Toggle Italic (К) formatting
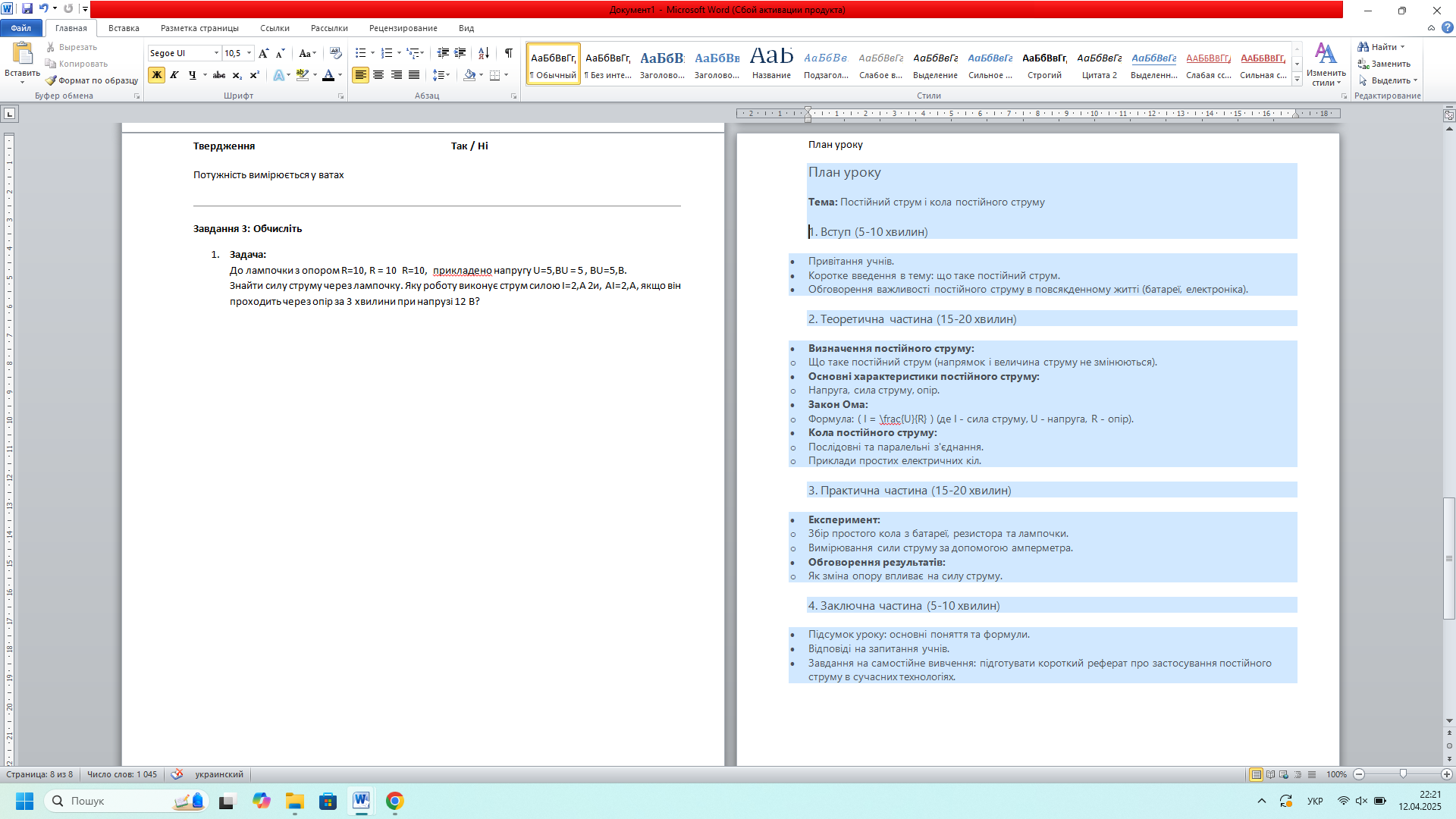This screenshot has width=1456, height=819. [174, 75]
